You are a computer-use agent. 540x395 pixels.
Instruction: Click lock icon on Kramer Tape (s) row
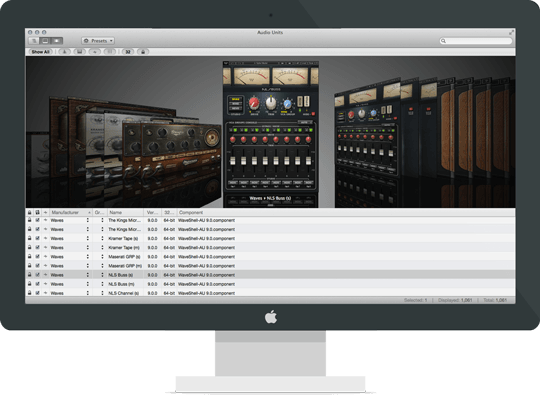tap(30, 238)
